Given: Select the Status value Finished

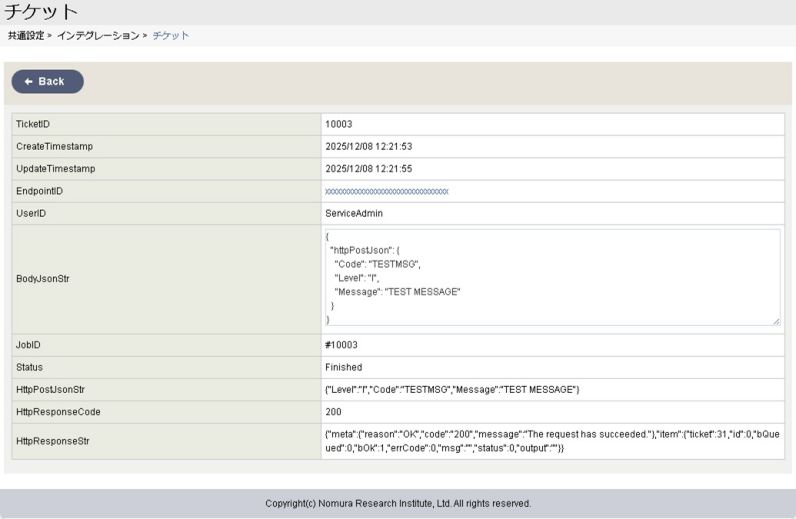Looking at the screenshot, I should coord(344,368).
